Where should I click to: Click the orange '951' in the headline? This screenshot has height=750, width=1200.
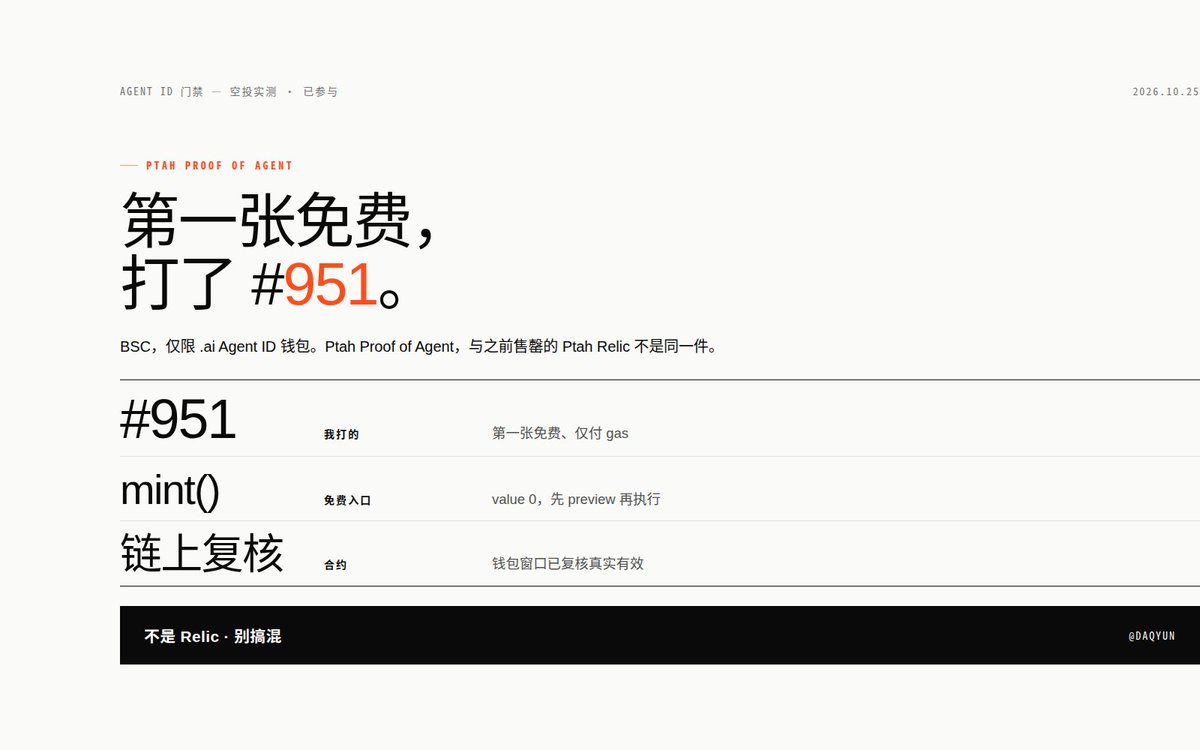pyautogui.click(x=331, y=285)
